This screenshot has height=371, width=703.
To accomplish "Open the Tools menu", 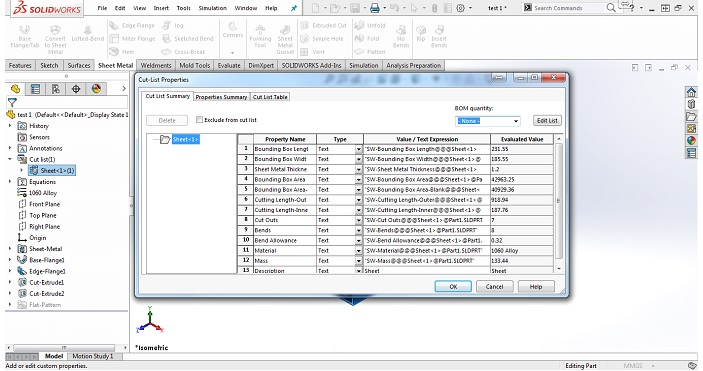I will click(183, 8).
